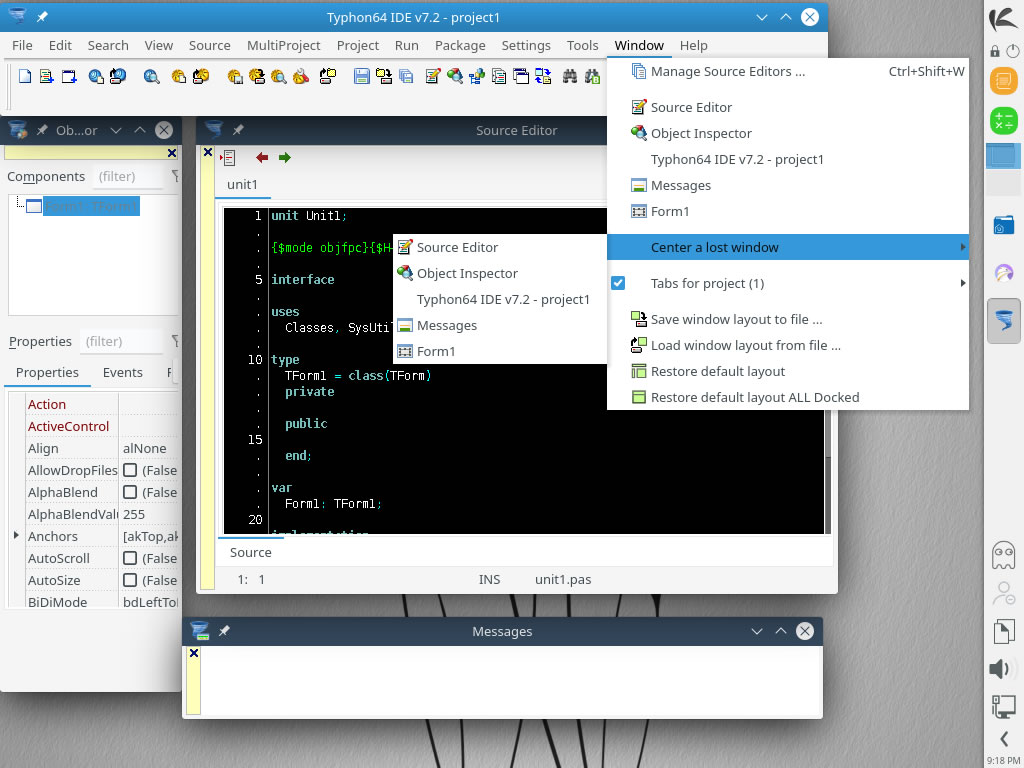Viewport: 1024px width, 768px height.
Task: Click the magnifier globe icon in toolbar
Action: click(152, 76)
